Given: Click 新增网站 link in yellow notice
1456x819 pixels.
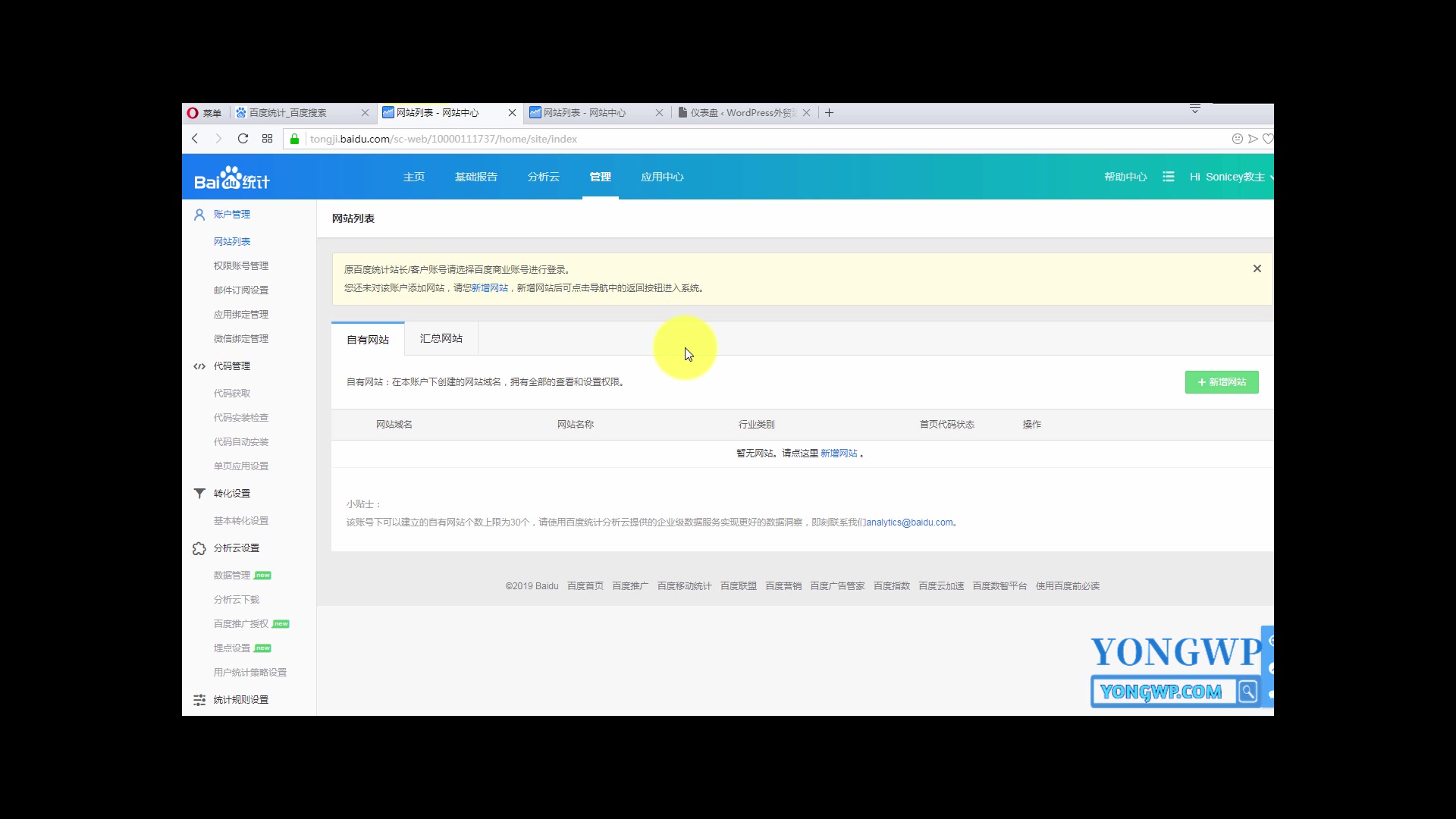Looking at the screenshot, I should [490, 288].
